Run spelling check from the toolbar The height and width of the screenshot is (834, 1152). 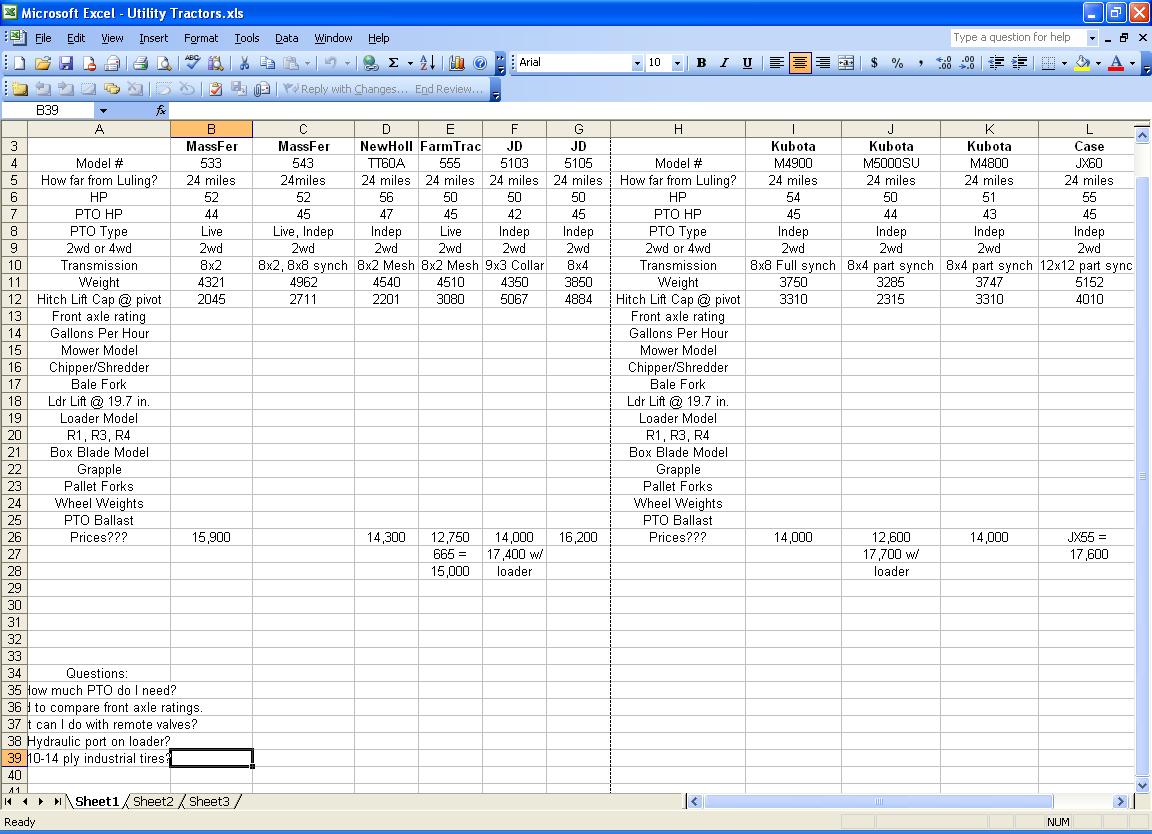tap(193, 63)
